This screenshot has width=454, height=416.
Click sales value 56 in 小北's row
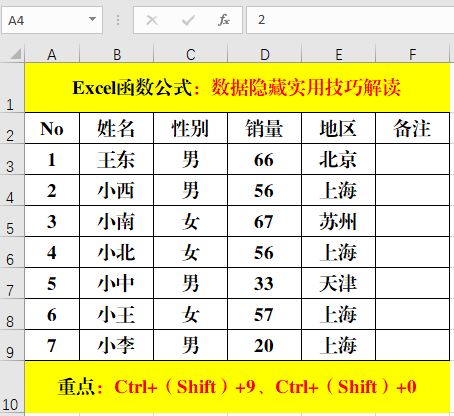pyautogui.click(x=264, y=252)
